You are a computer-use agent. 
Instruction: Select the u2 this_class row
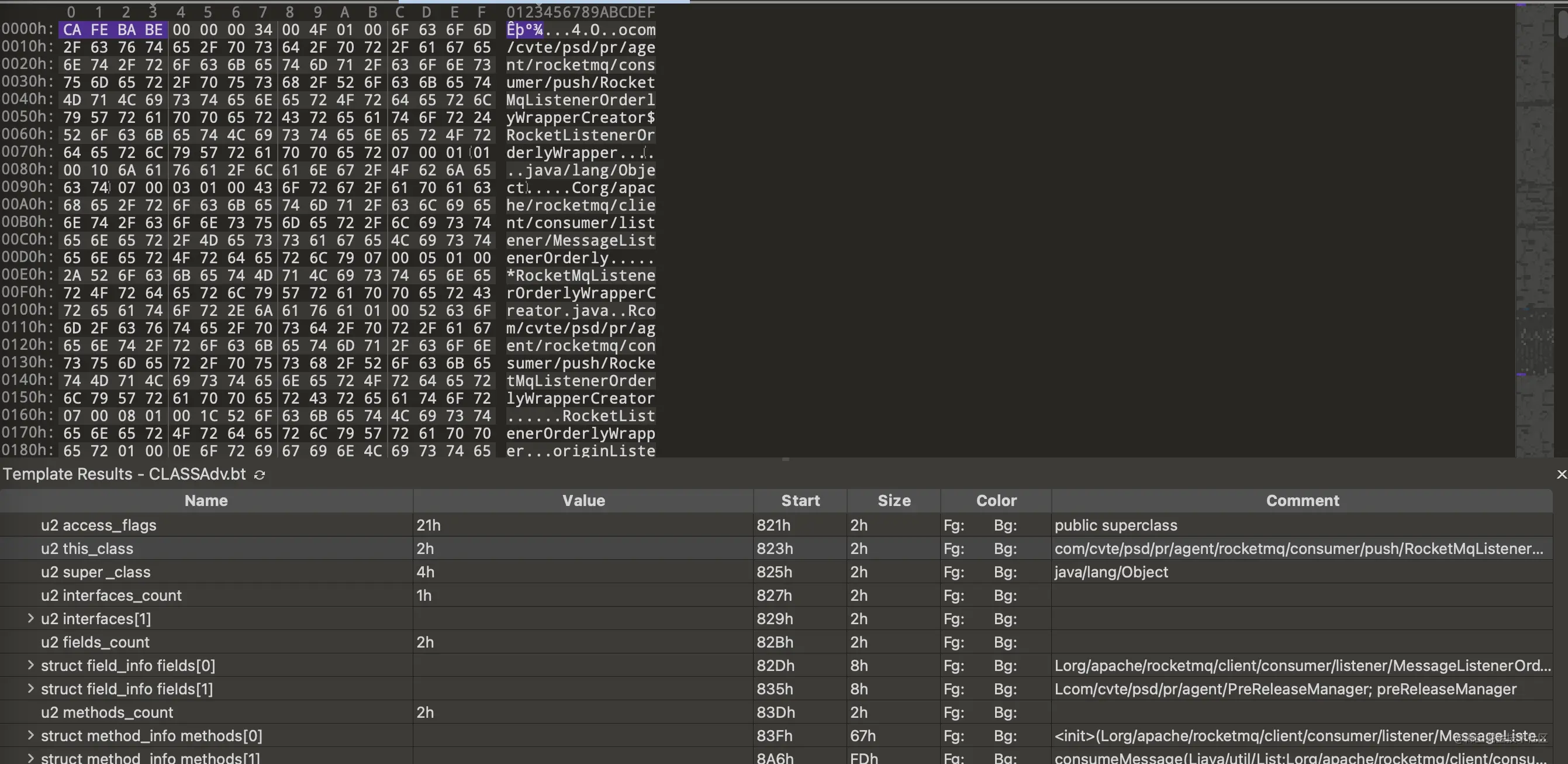(776, 548)
